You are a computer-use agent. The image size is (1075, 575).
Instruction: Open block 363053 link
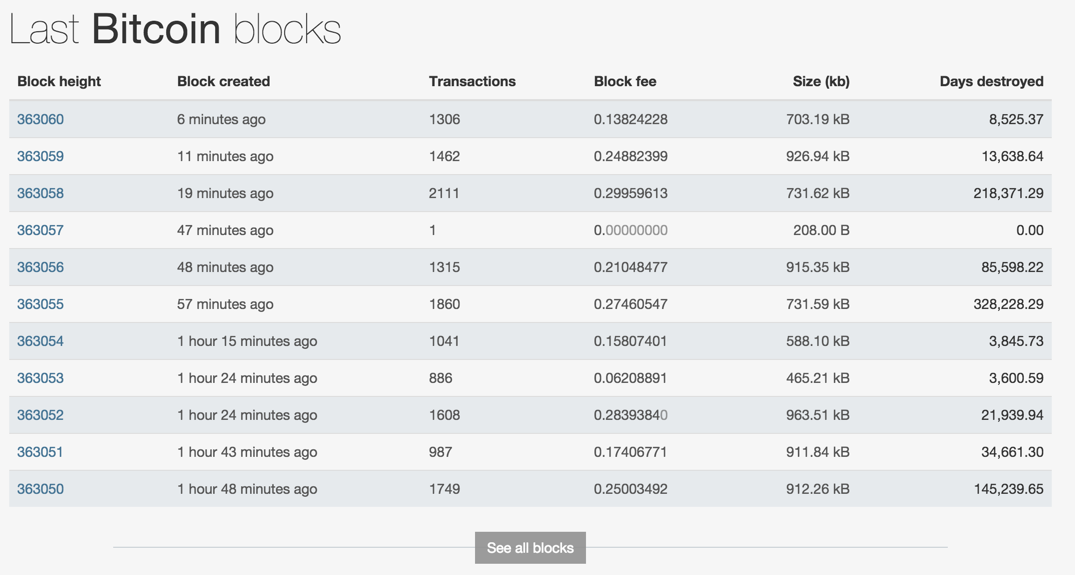point(40,378)
